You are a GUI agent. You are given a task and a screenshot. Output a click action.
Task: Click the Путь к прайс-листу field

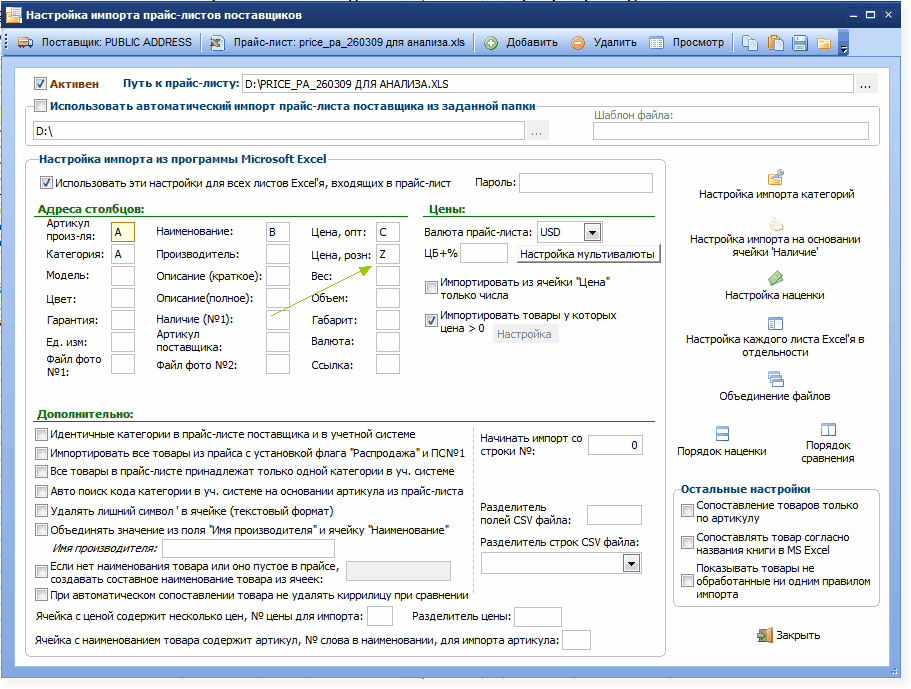[x=547, y=84]
